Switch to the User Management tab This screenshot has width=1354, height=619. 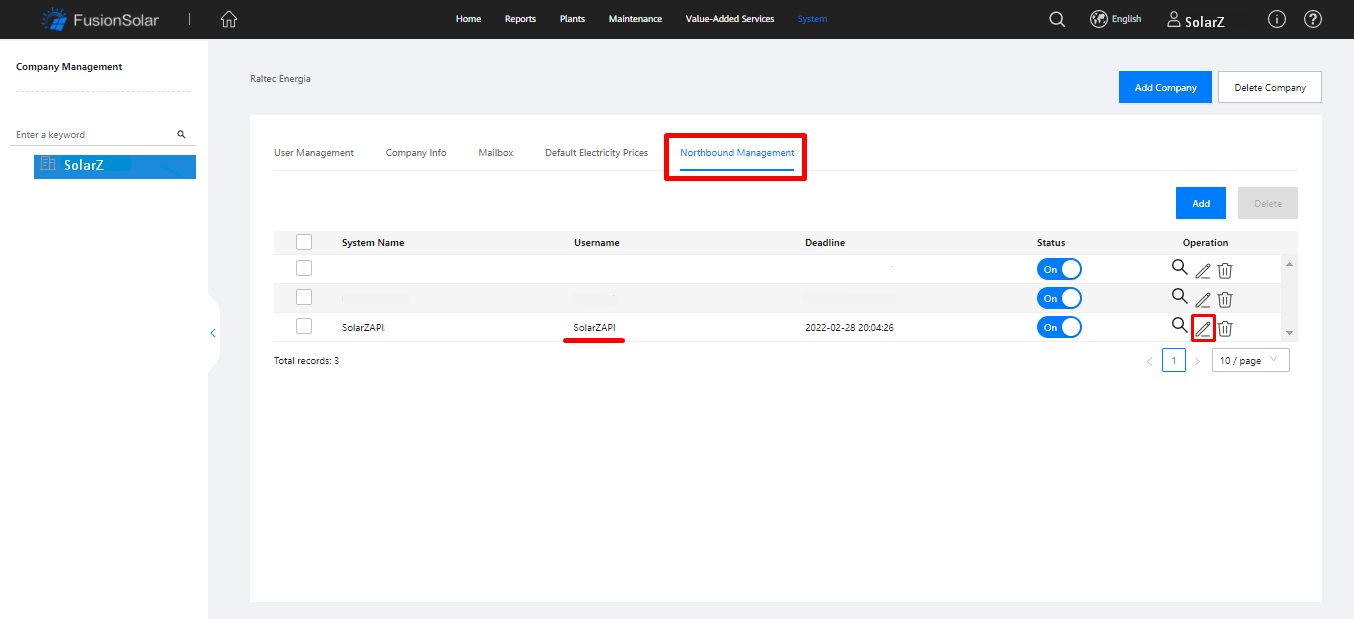(314, 153)
